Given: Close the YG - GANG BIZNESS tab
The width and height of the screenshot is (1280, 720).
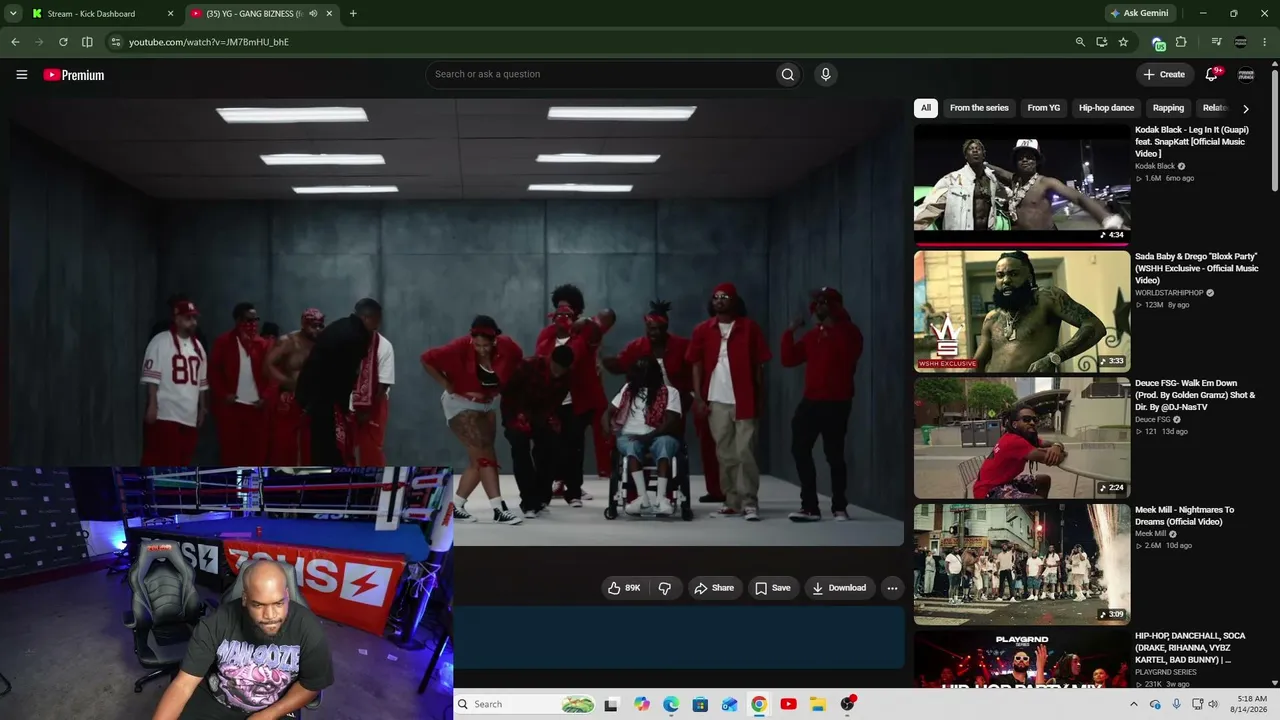Looking at the screenshot, I should (x=329, y=14).
